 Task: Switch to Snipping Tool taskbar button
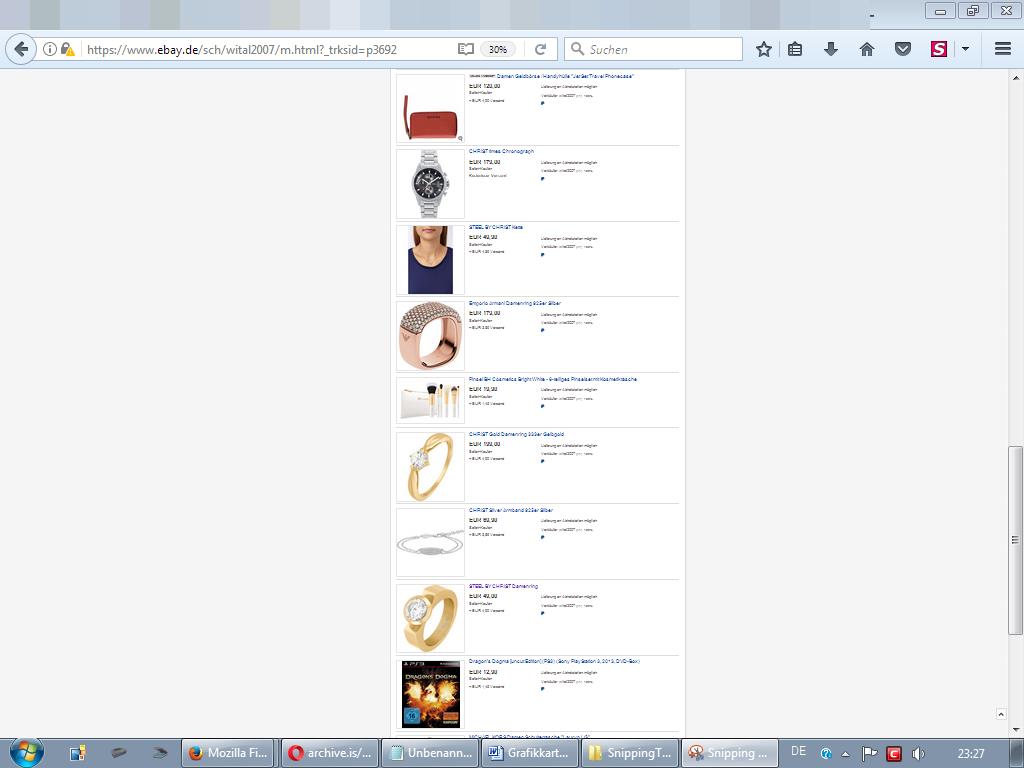pyautogui.click(x=730, y=753)
